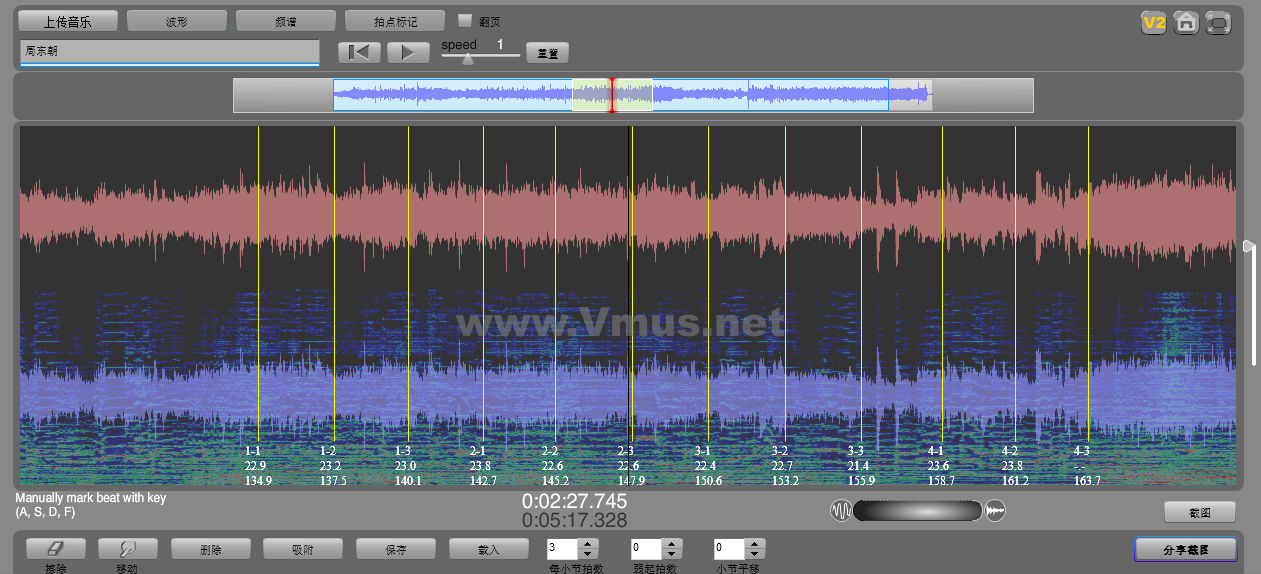Click the red playhead in overview waveform

tap(612, 95)
